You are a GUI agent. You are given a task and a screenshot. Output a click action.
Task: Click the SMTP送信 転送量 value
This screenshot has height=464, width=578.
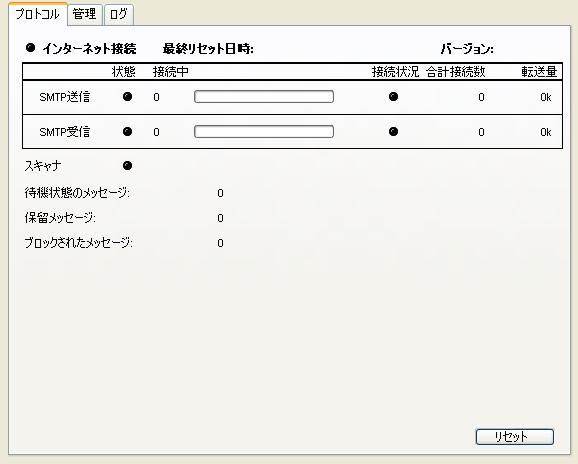[x=546, y=97]
